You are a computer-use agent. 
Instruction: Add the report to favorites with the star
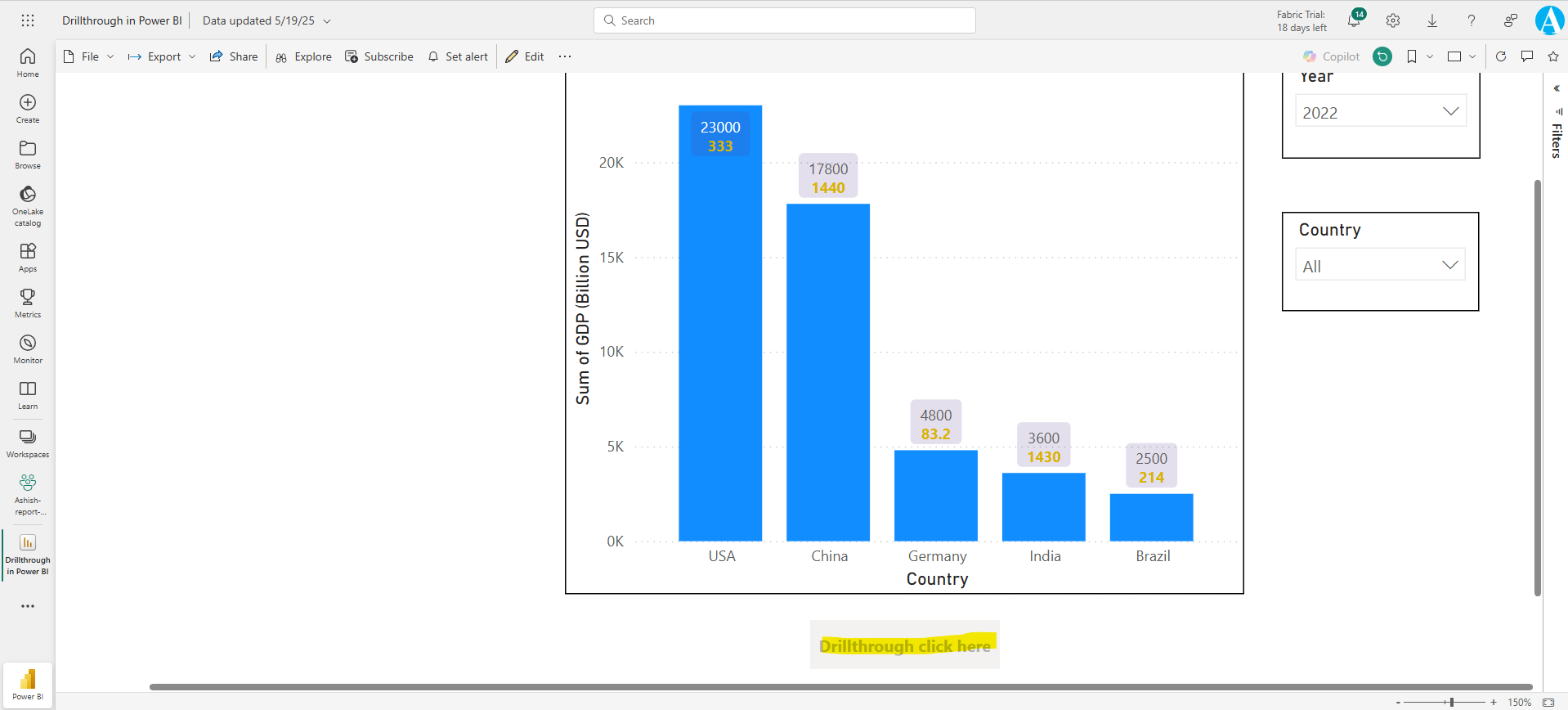click(1553, 56)
